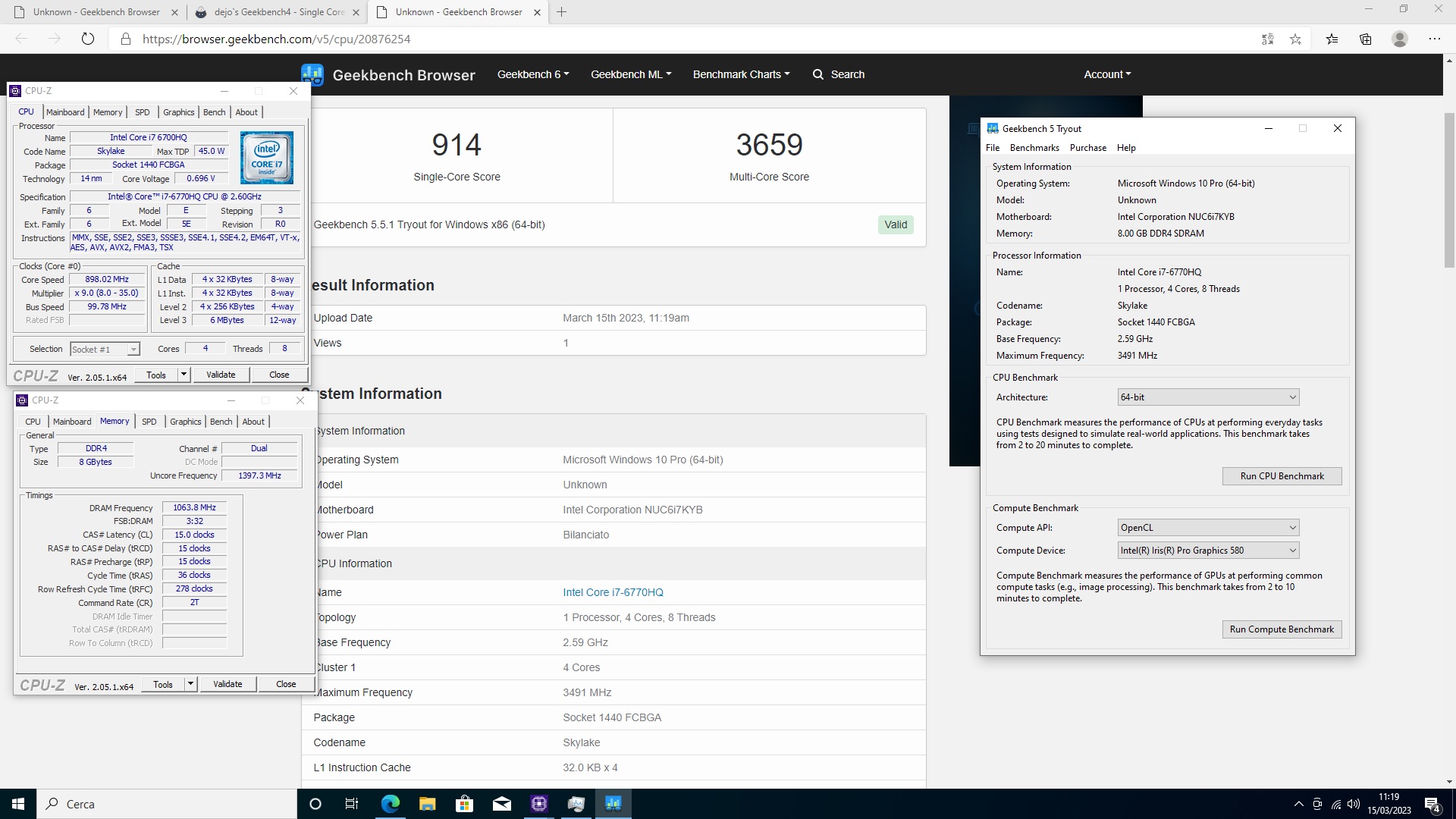Open File Explorer from the taskbar
Viewport: 1456px width, 819px height.
pyautogui.click(x=427, y=804)
